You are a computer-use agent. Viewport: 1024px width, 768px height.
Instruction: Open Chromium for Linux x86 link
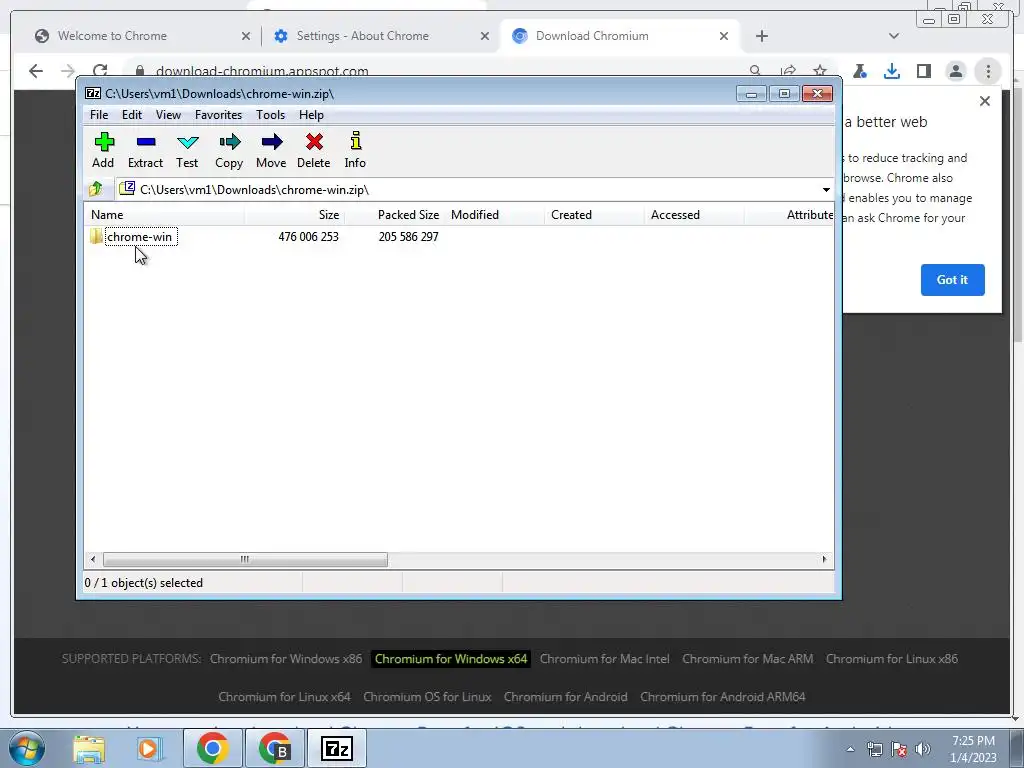(891, 659)
